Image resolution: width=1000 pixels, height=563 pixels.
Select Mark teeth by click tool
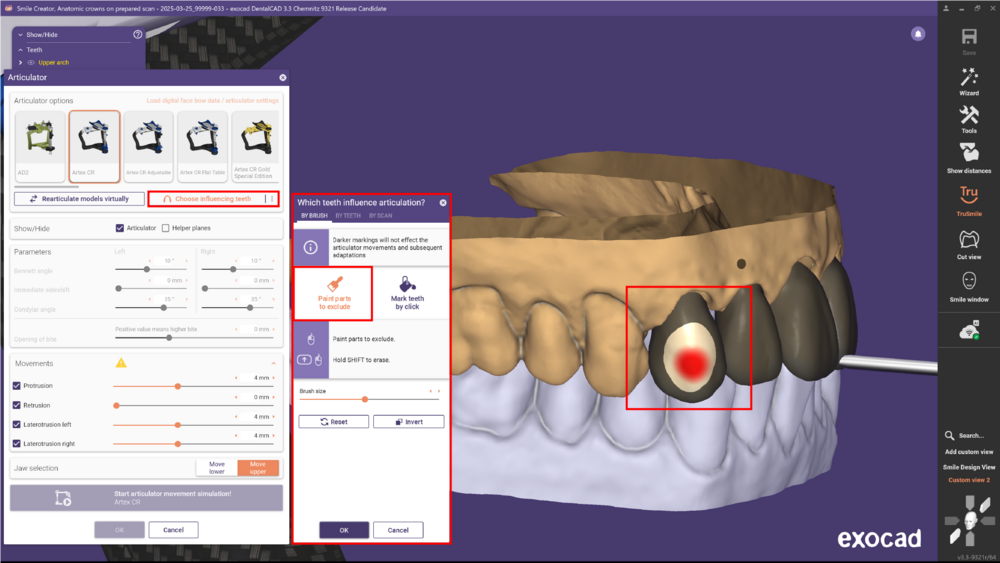pos(408,293)
